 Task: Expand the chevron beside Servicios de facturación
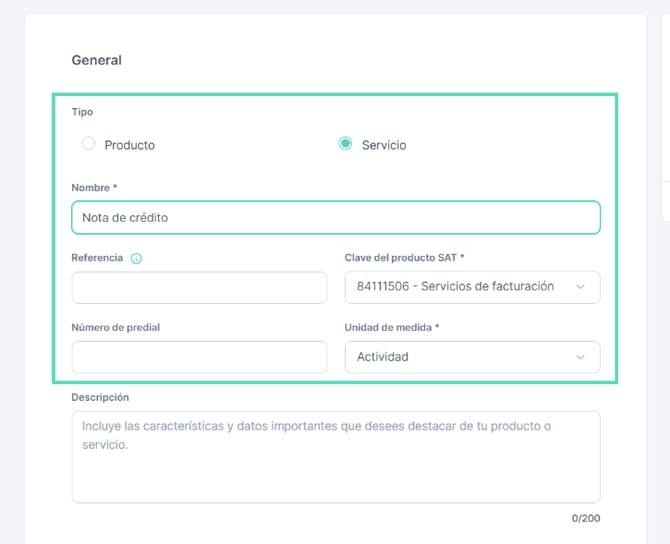(x=580, y=287)
